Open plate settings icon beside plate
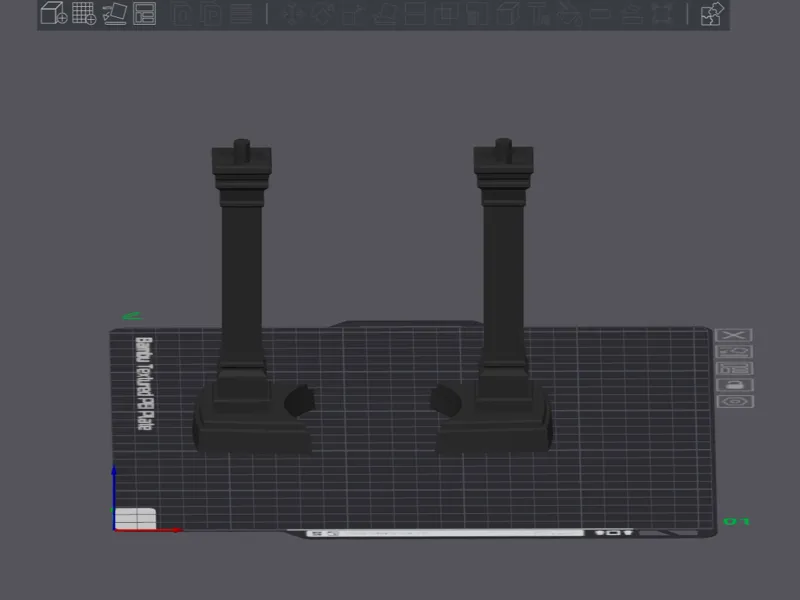This screenshot has width=800, height=600. 735,402
